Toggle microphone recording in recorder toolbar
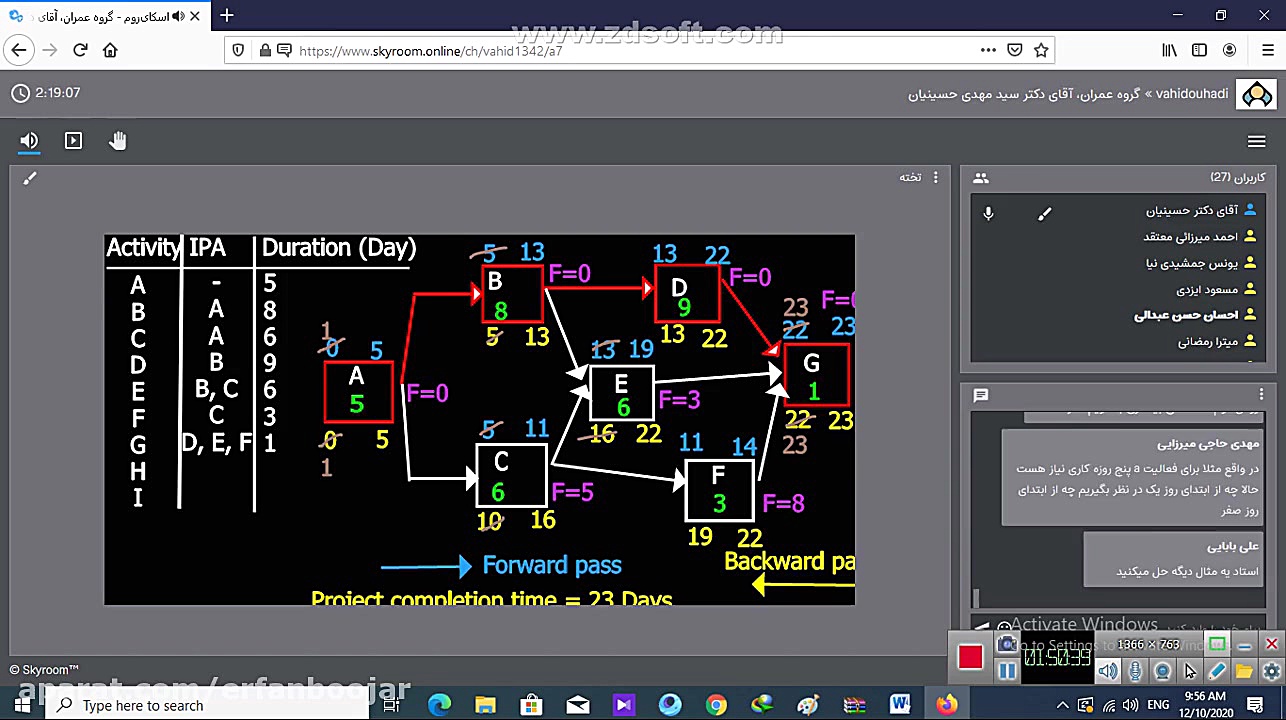1286x720 pixels. coord(1135,671)
